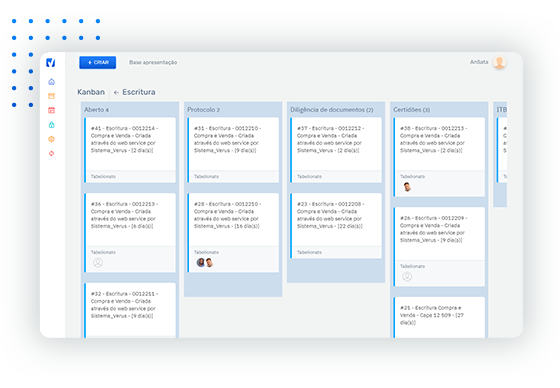Click second assignee avatar on card #28
Screen dimensions: 560x388
(209, 263)
